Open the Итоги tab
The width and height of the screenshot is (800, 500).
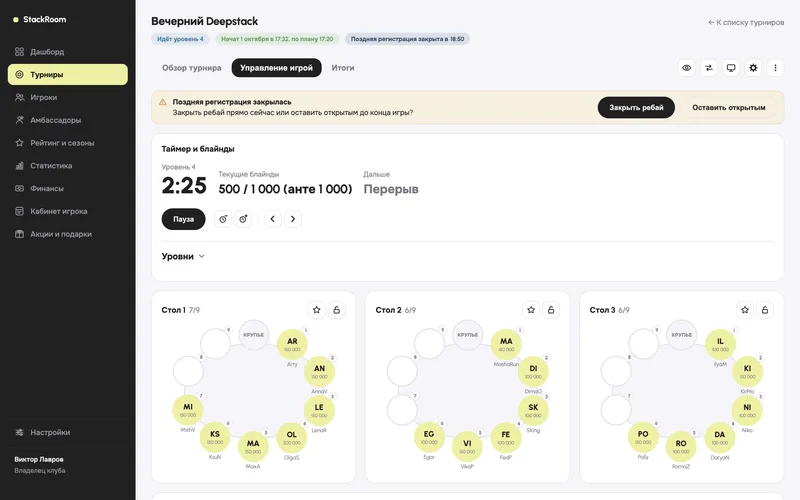click(x=343, y=68)
